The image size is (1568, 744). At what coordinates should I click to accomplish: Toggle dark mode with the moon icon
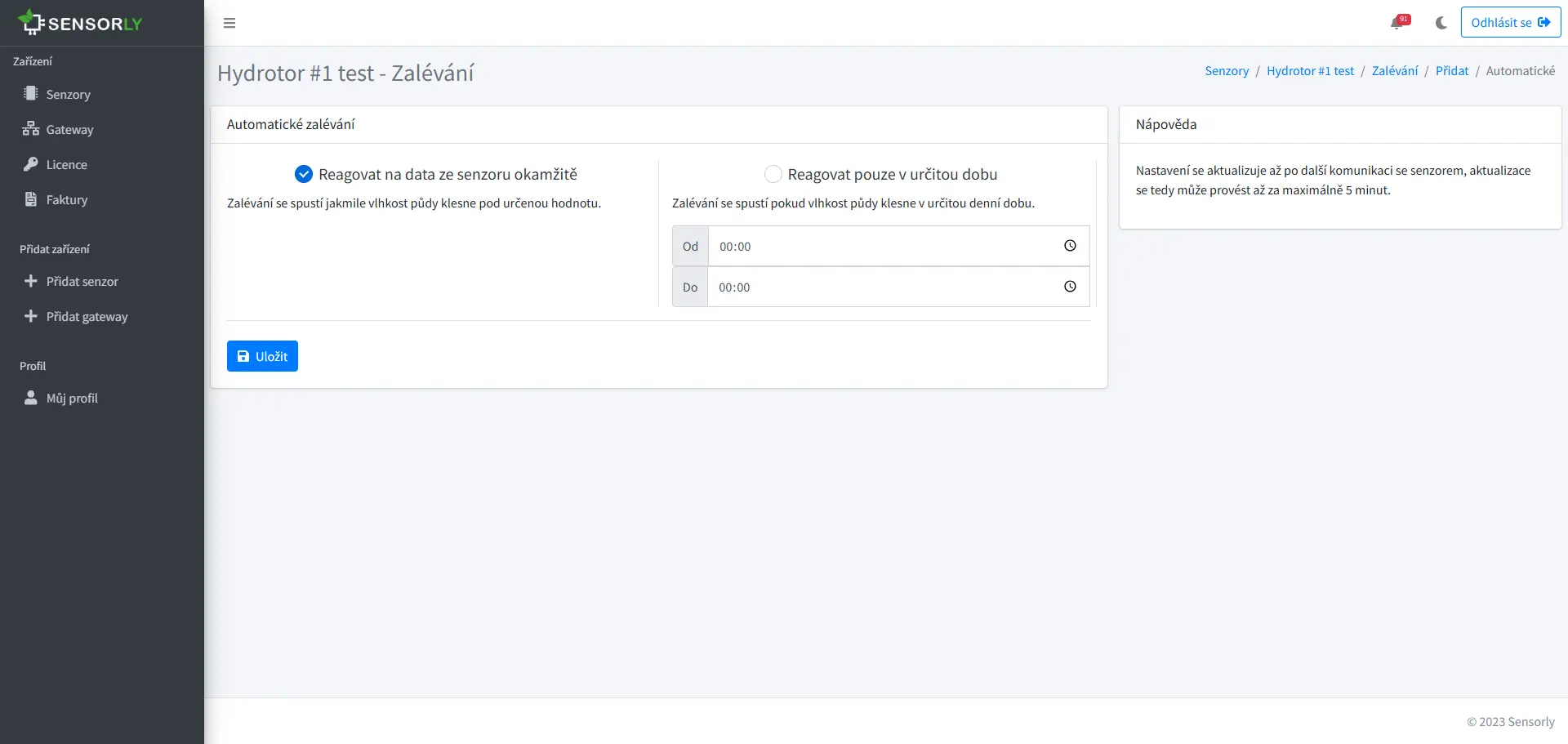point(1441,23)
